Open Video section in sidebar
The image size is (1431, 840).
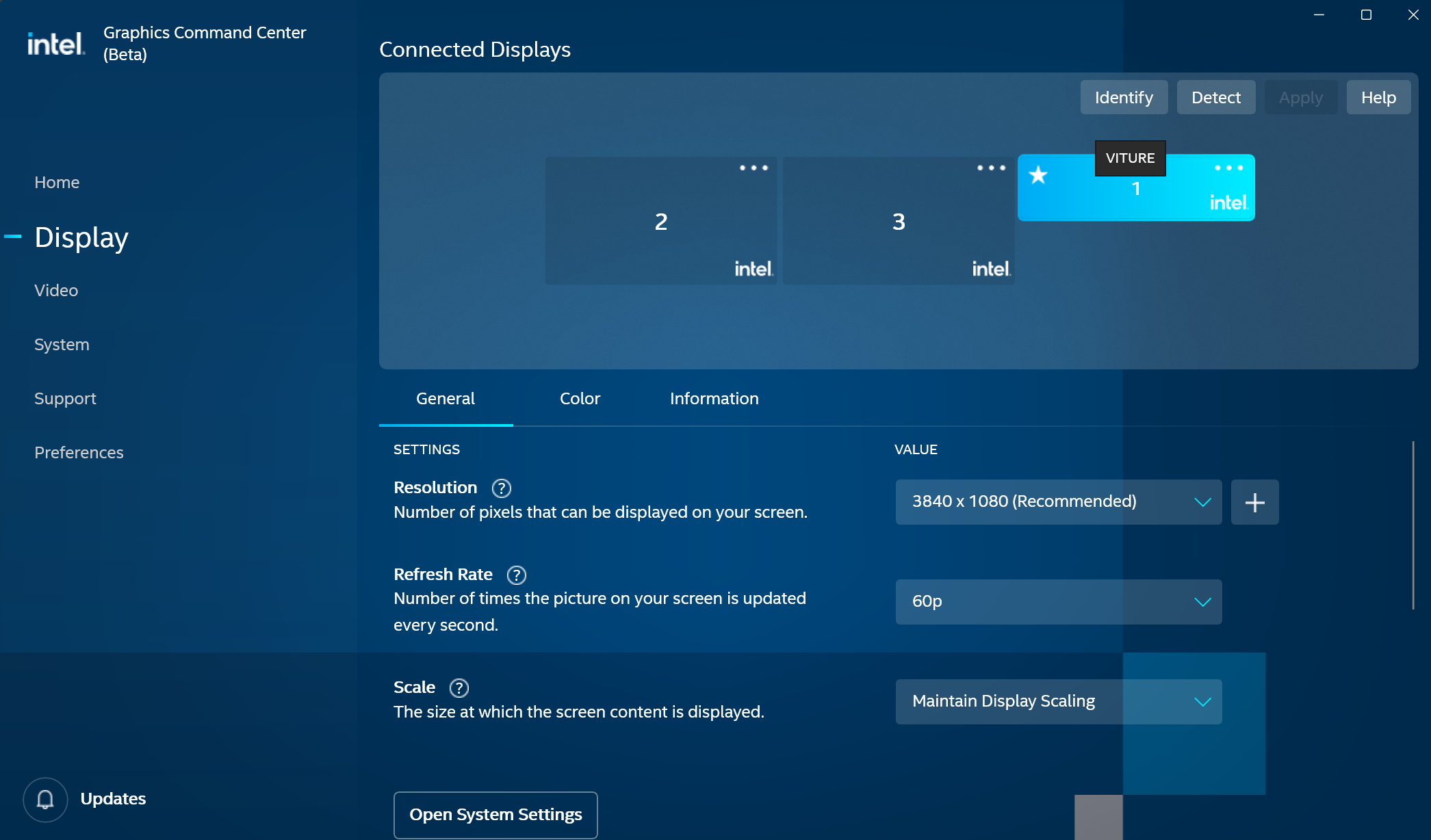[56, 291]
